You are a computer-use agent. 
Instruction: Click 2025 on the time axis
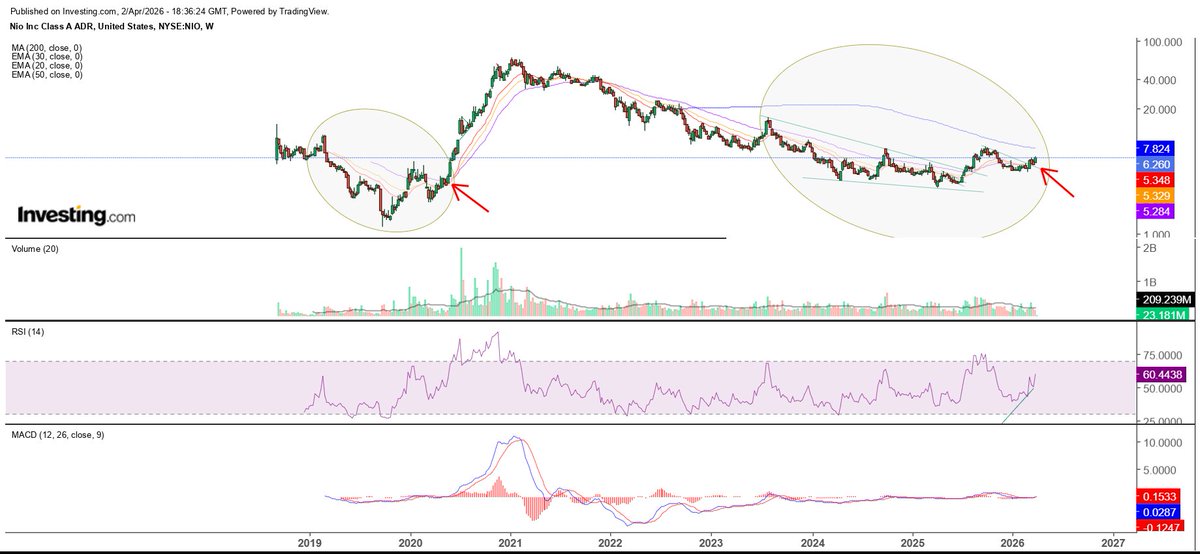(x=912, y=542)
